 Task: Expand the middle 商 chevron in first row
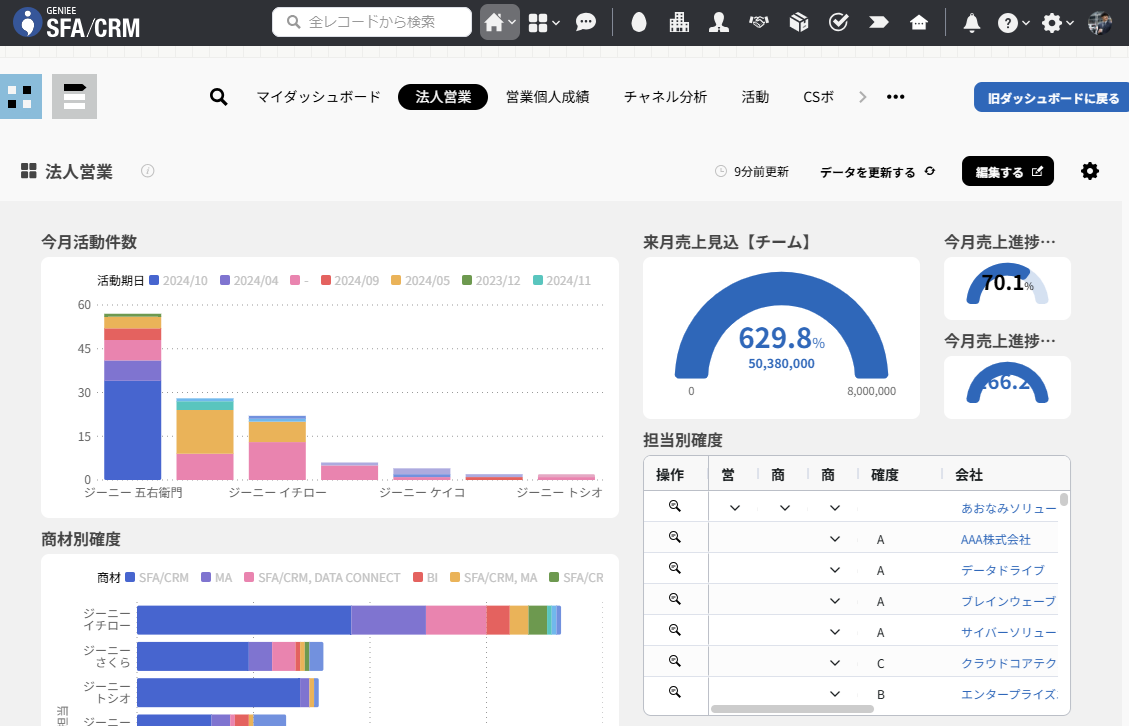(785, 508)
